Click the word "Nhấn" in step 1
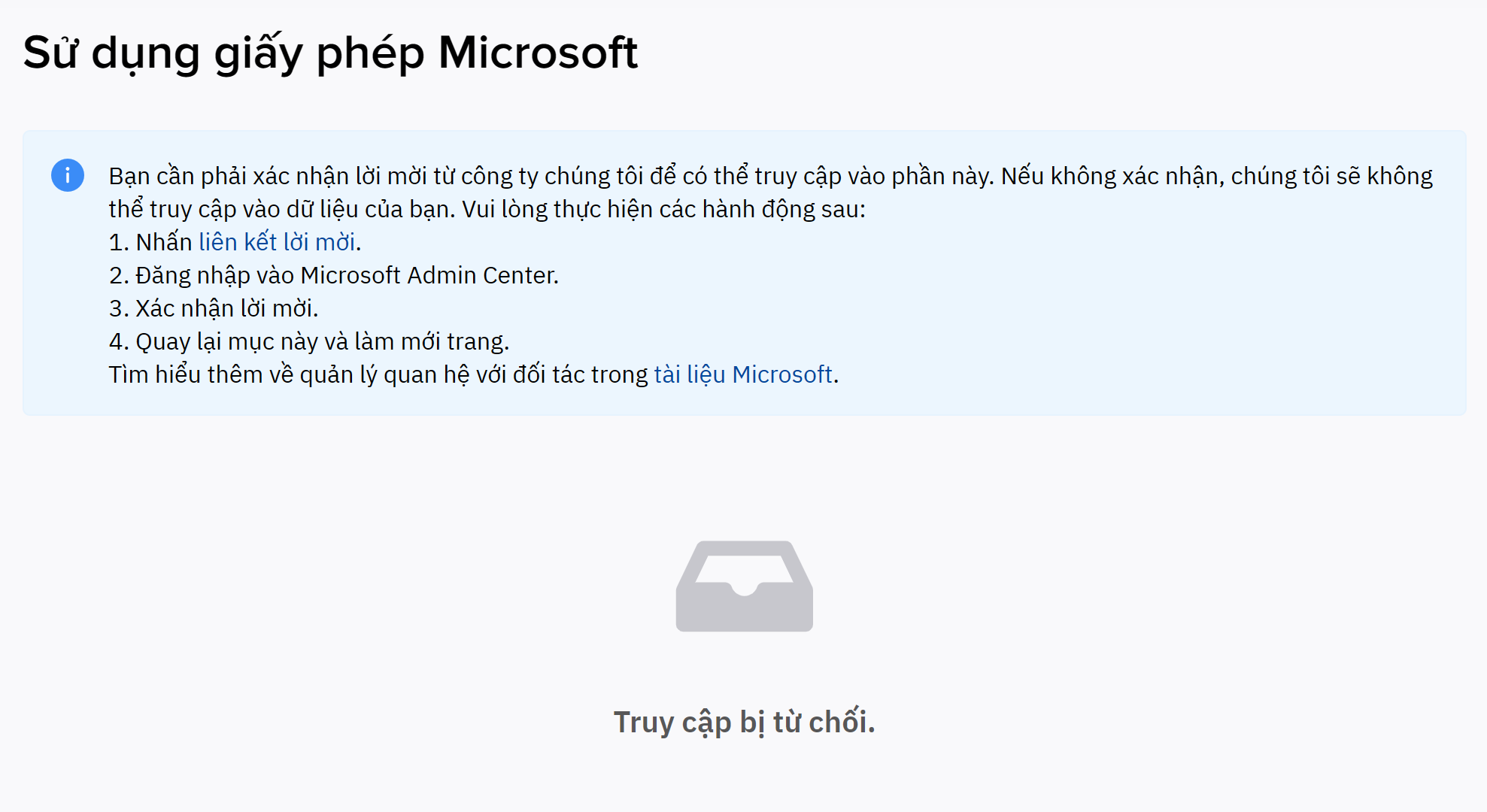This screenshot has width=1487, height=812. tap(164, 242)
